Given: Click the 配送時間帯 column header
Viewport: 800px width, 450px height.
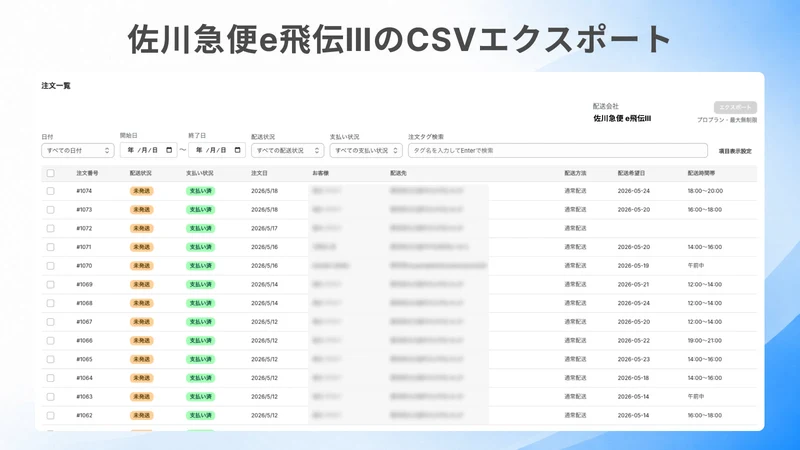Looking at the screenshot, I should 701,173.
